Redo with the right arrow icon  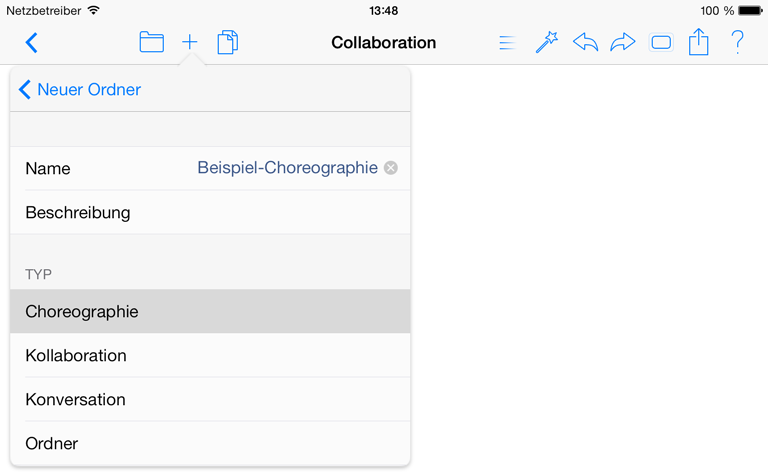coord(623,42)
